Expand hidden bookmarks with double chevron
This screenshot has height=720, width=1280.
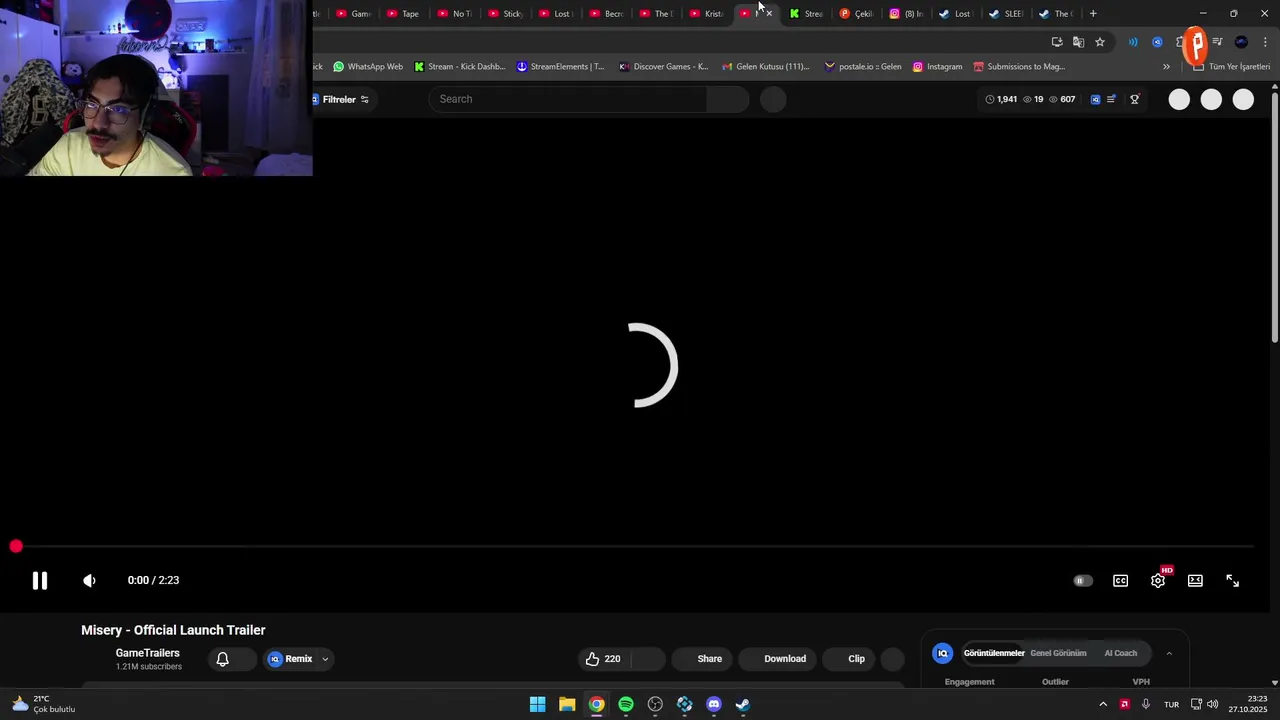(1166, 67)
